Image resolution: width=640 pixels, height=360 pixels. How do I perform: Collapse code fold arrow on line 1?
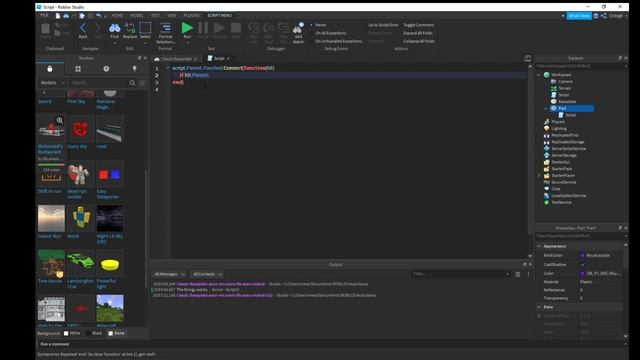point(167,68)
